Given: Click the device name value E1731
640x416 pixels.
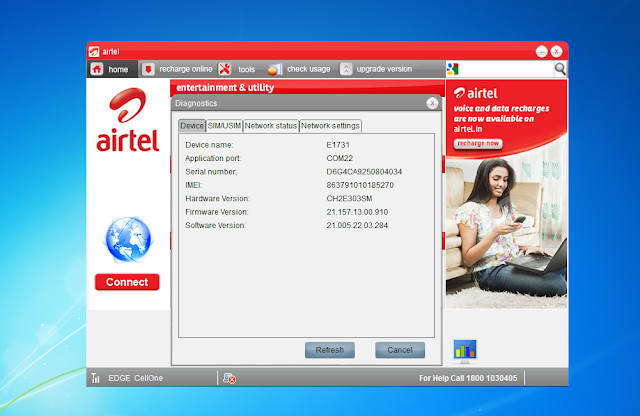Looking at the screenshot, I should pyautogui.click(x=338, y=145).
